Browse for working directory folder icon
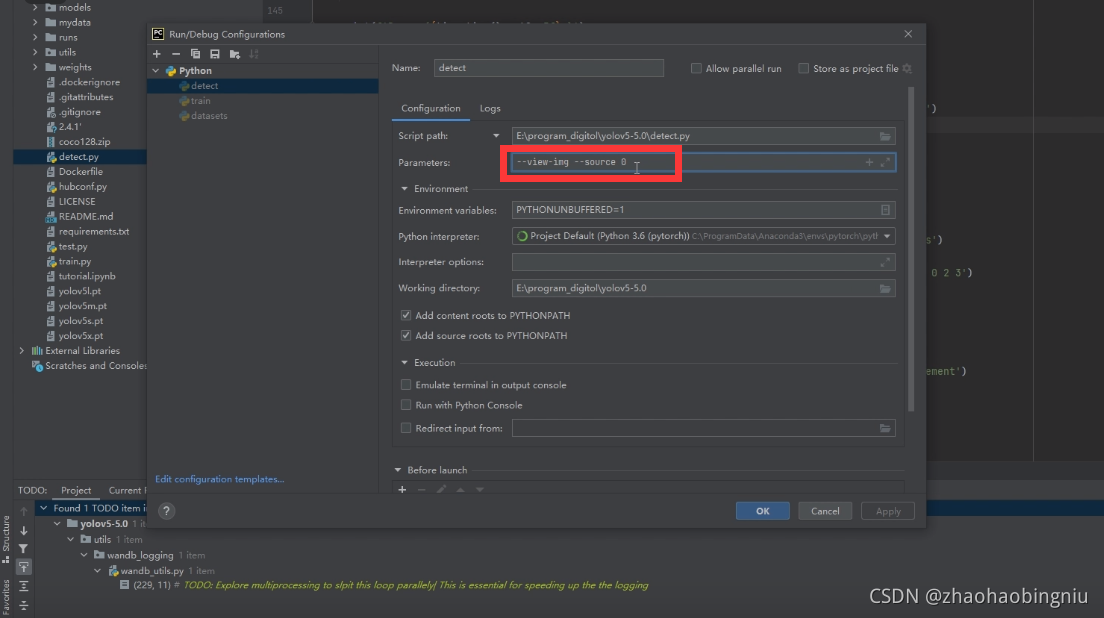The height and width of the screenshot is (618, 1104). (885, 288)
